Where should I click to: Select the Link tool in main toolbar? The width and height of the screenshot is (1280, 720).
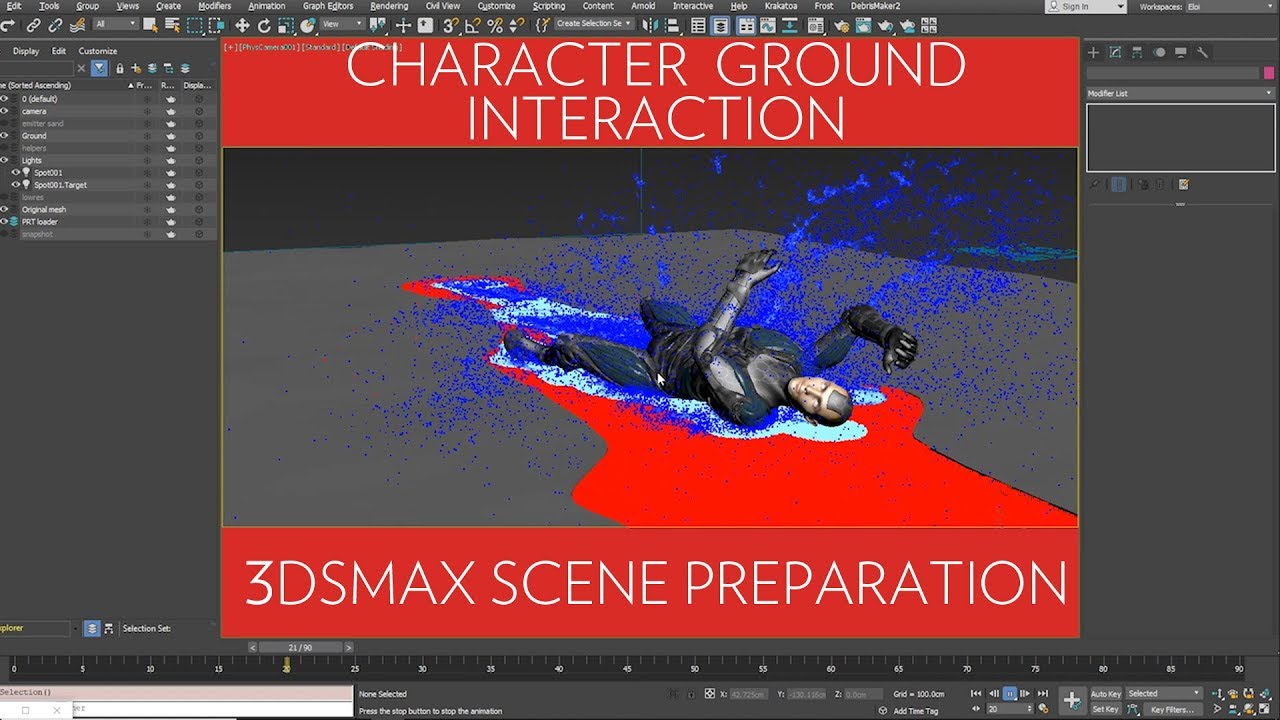click(x=33, y=25)
